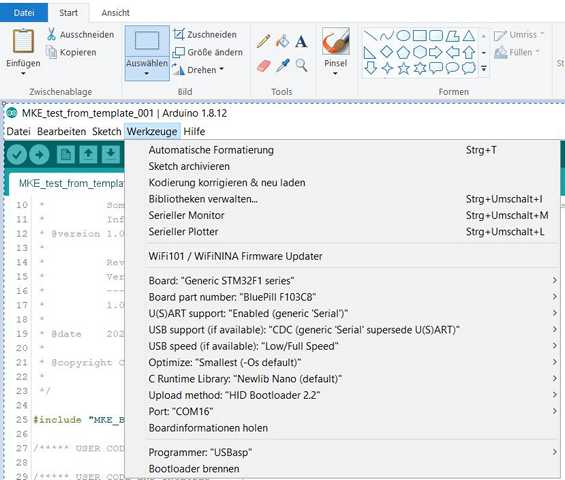Open the Einfügen dropdown arrow

click(x=23, y=74)
